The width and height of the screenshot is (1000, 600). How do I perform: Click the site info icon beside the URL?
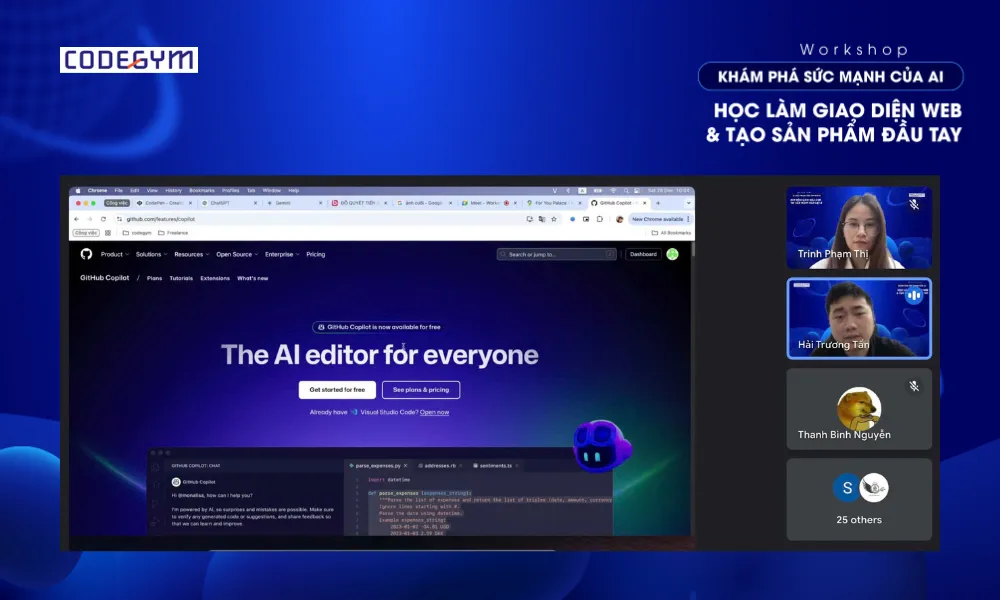pos(119,219)
